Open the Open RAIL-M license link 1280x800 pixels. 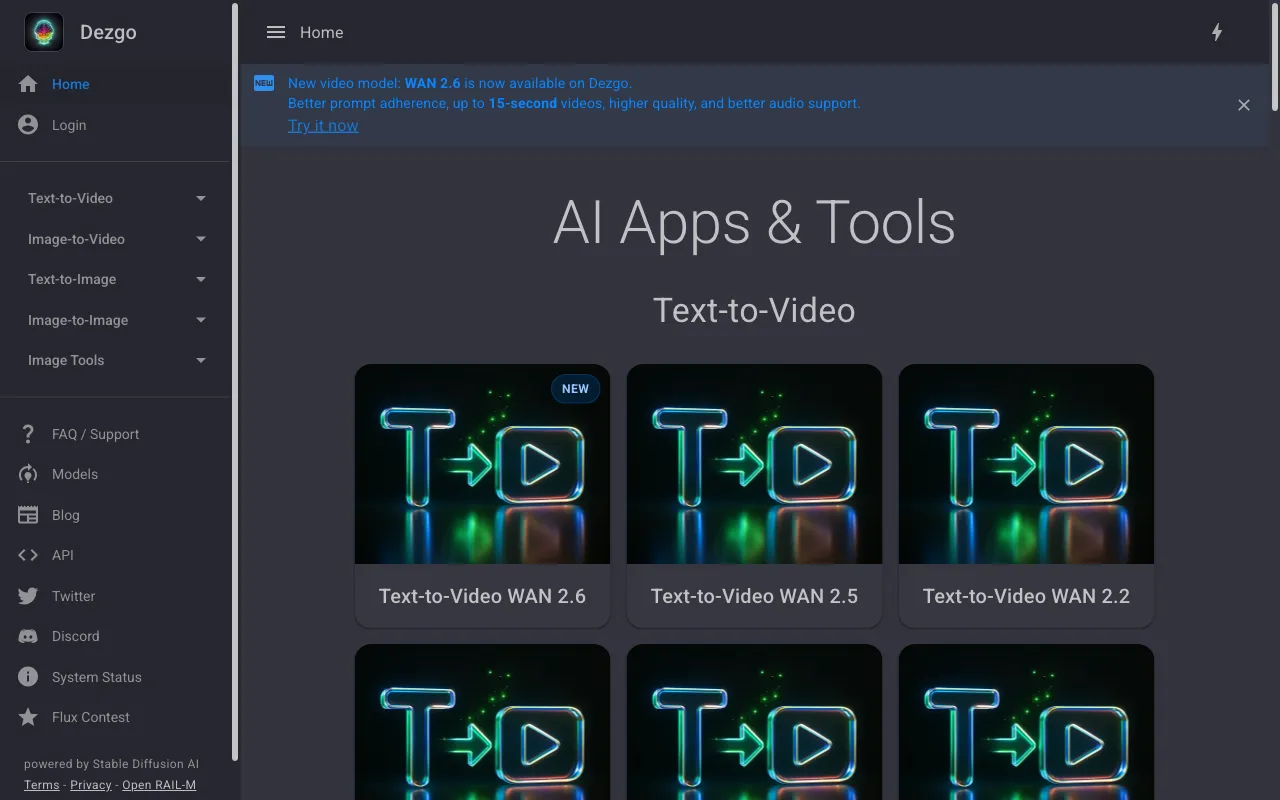159,785
